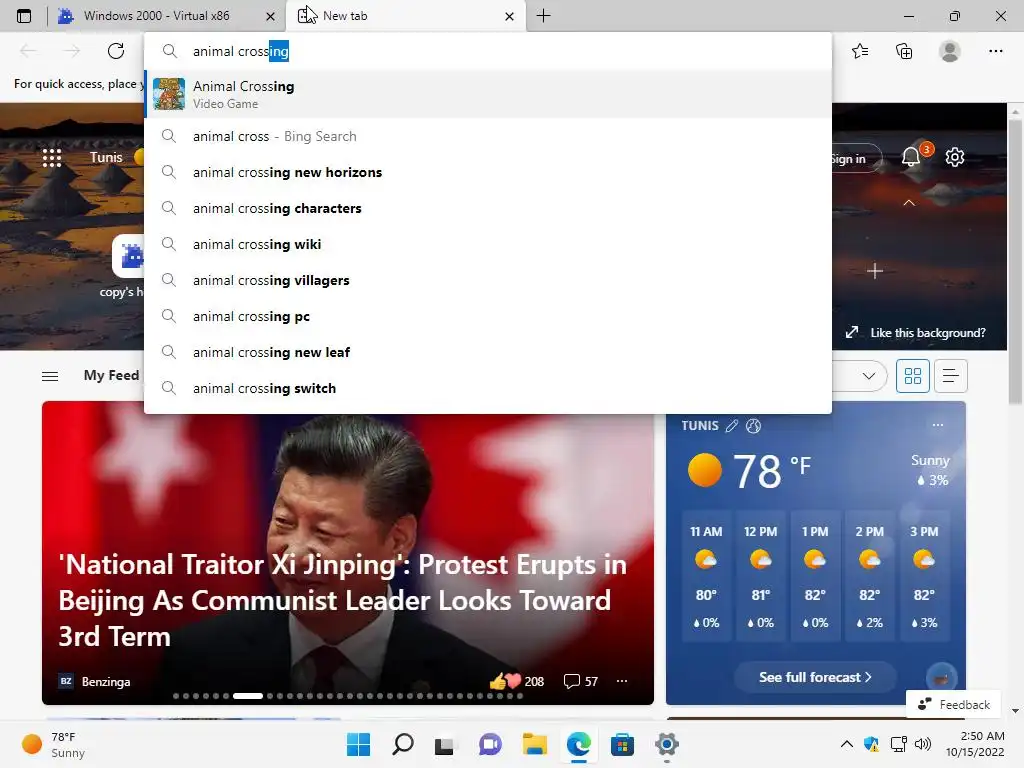The image size is (1024, 768).
Task: Open weather card options ellipsis
Action: click(x=938, y=425)
